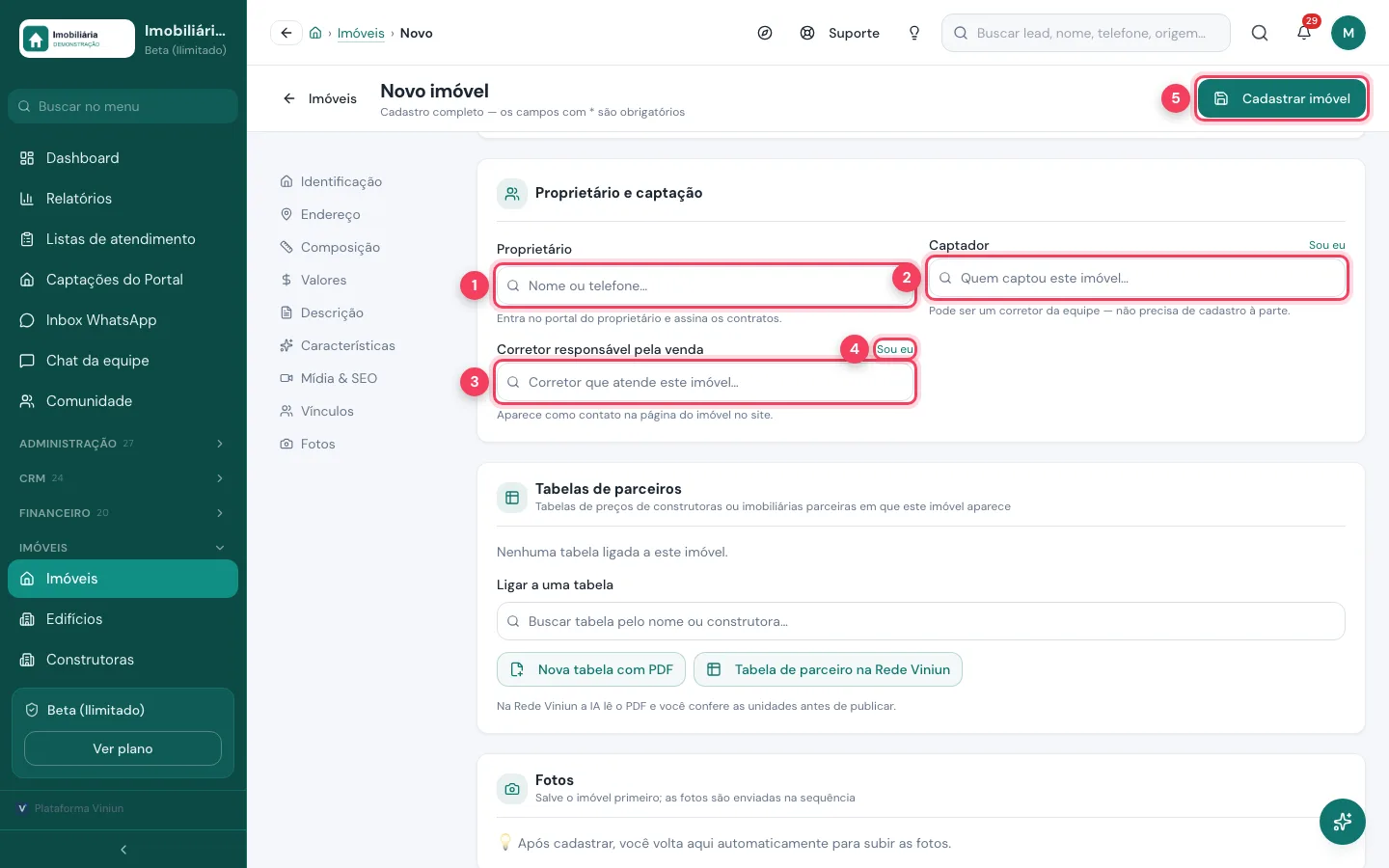The image size is (1389, 868).
Task: Click the Imóveis breadcrumb link
Action: [361, 33]
